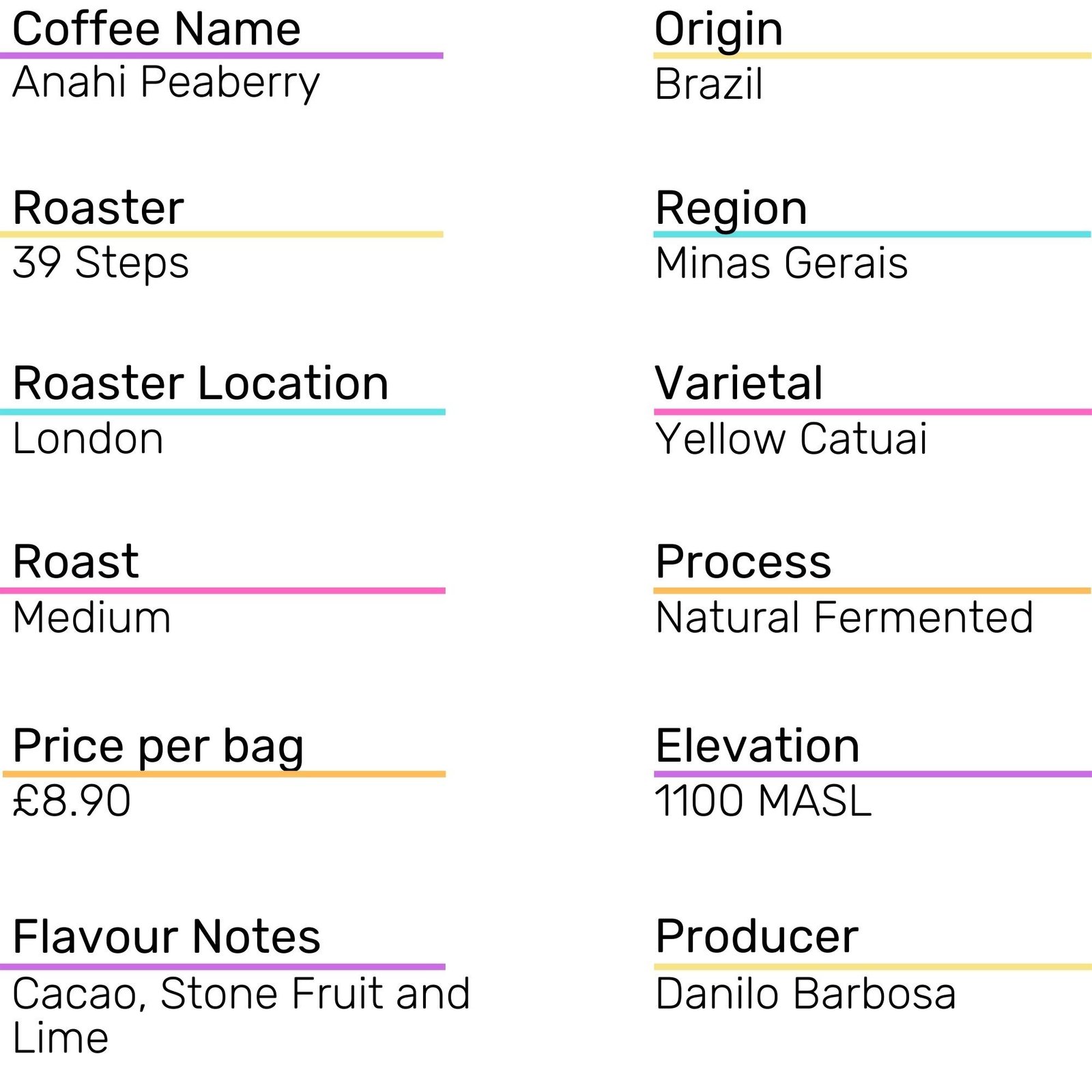Click the Origin heading

pyautogui.click(x=718, y=29)
